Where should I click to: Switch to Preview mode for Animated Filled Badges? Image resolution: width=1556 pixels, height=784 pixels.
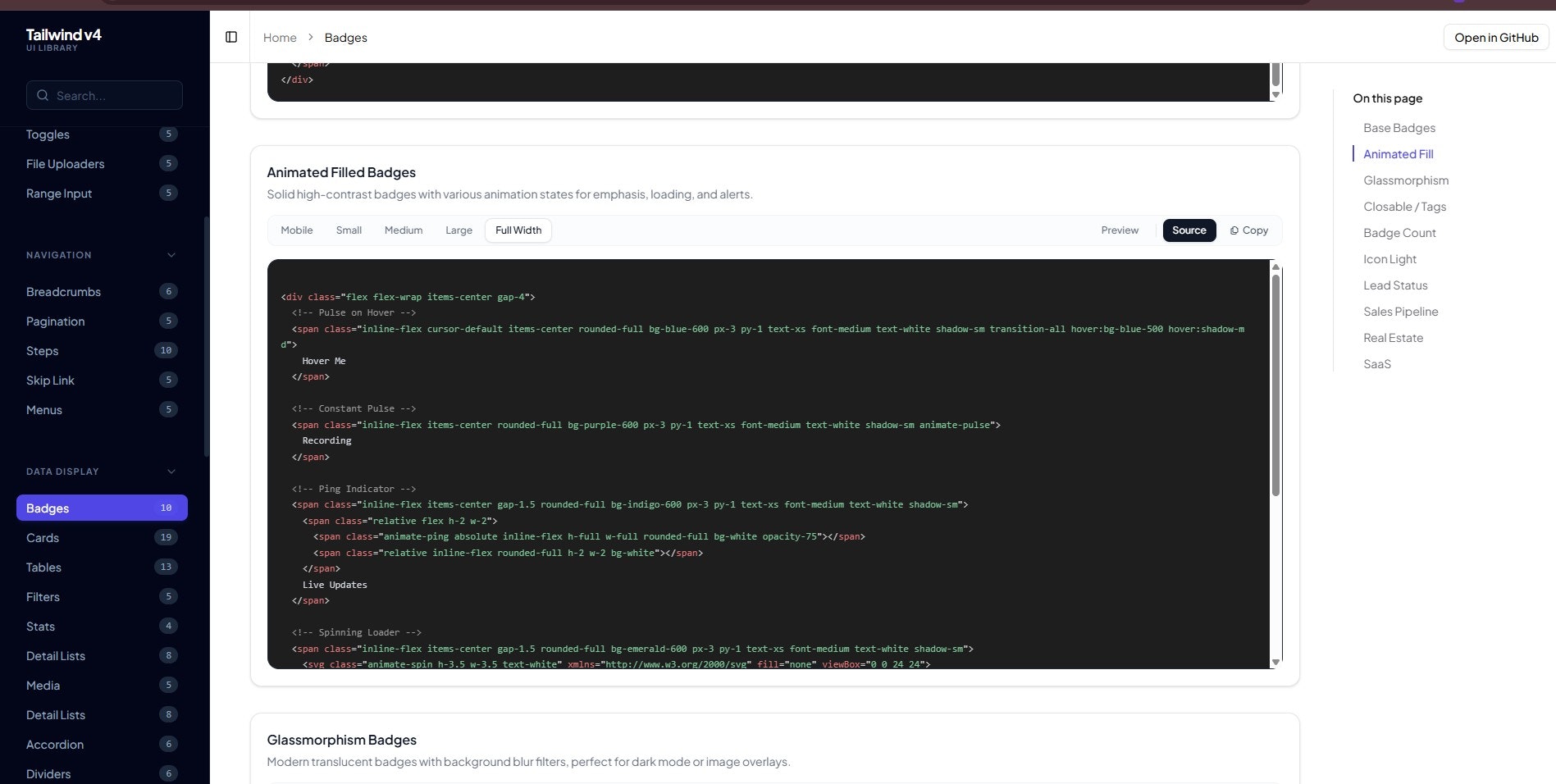[1119, 230]
